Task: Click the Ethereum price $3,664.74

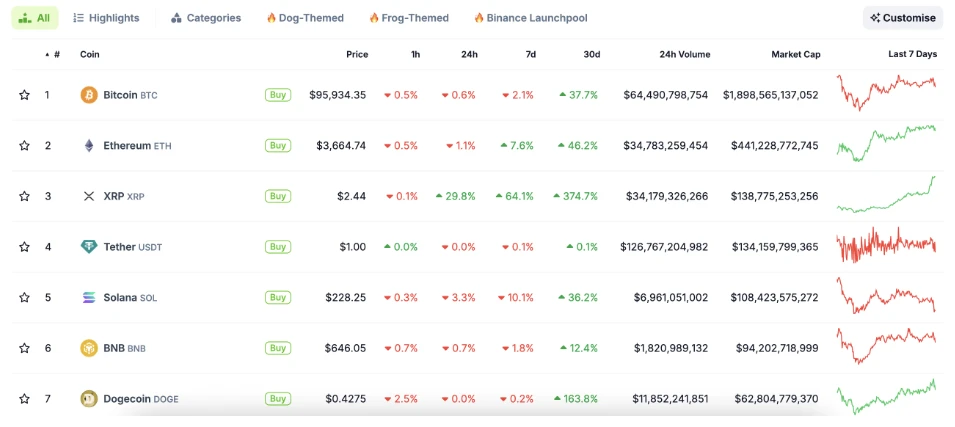Action: pos(341,146)
